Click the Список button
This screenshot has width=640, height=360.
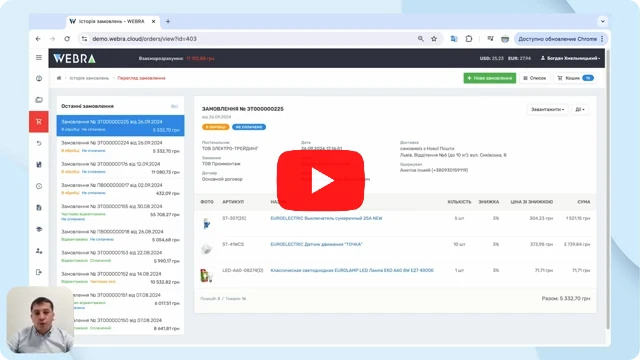(x=535, y=78)
